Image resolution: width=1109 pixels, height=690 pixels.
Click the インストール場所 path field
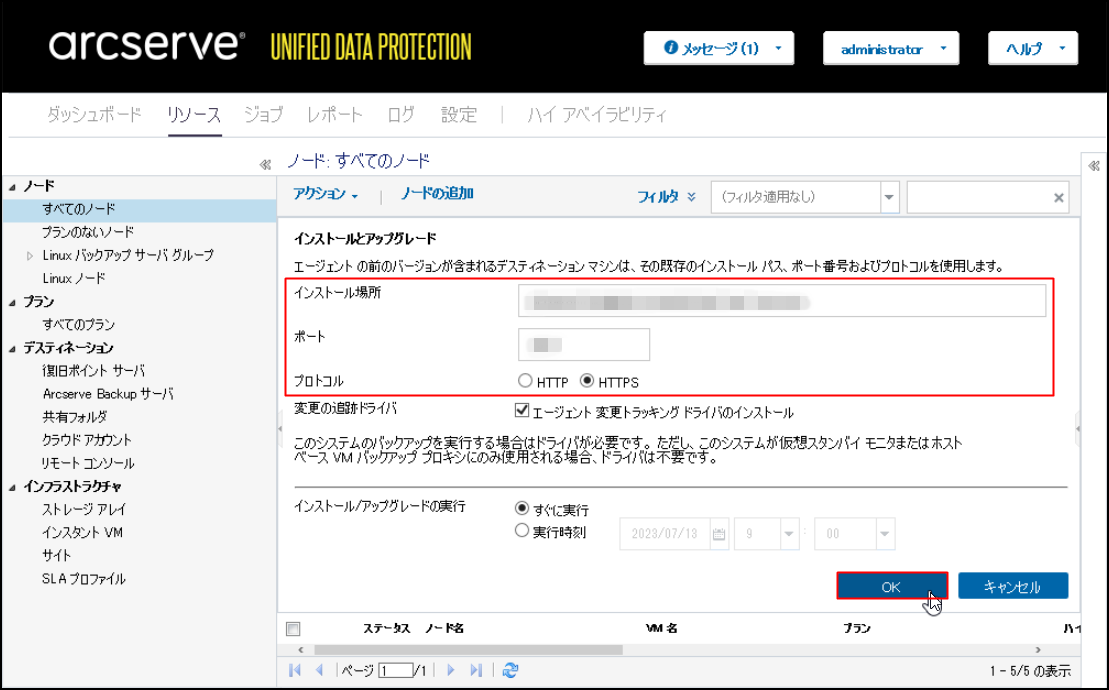(x=782, y=301)
